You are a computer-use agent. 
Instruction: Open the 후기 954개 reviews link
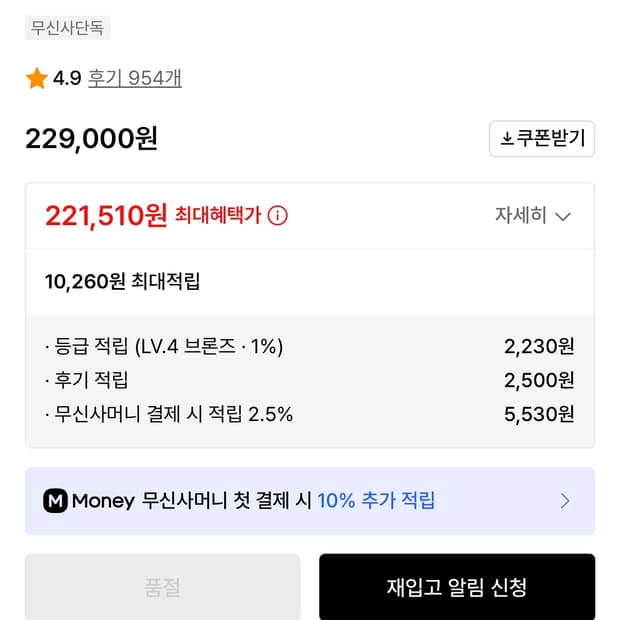tap(134, 79)
